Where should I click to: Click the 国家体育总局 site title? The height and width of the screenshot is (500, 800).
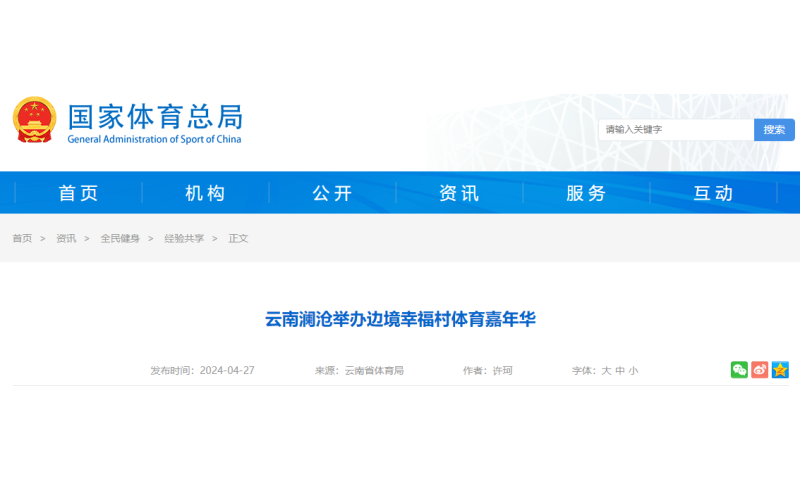(x=155, y=116)
